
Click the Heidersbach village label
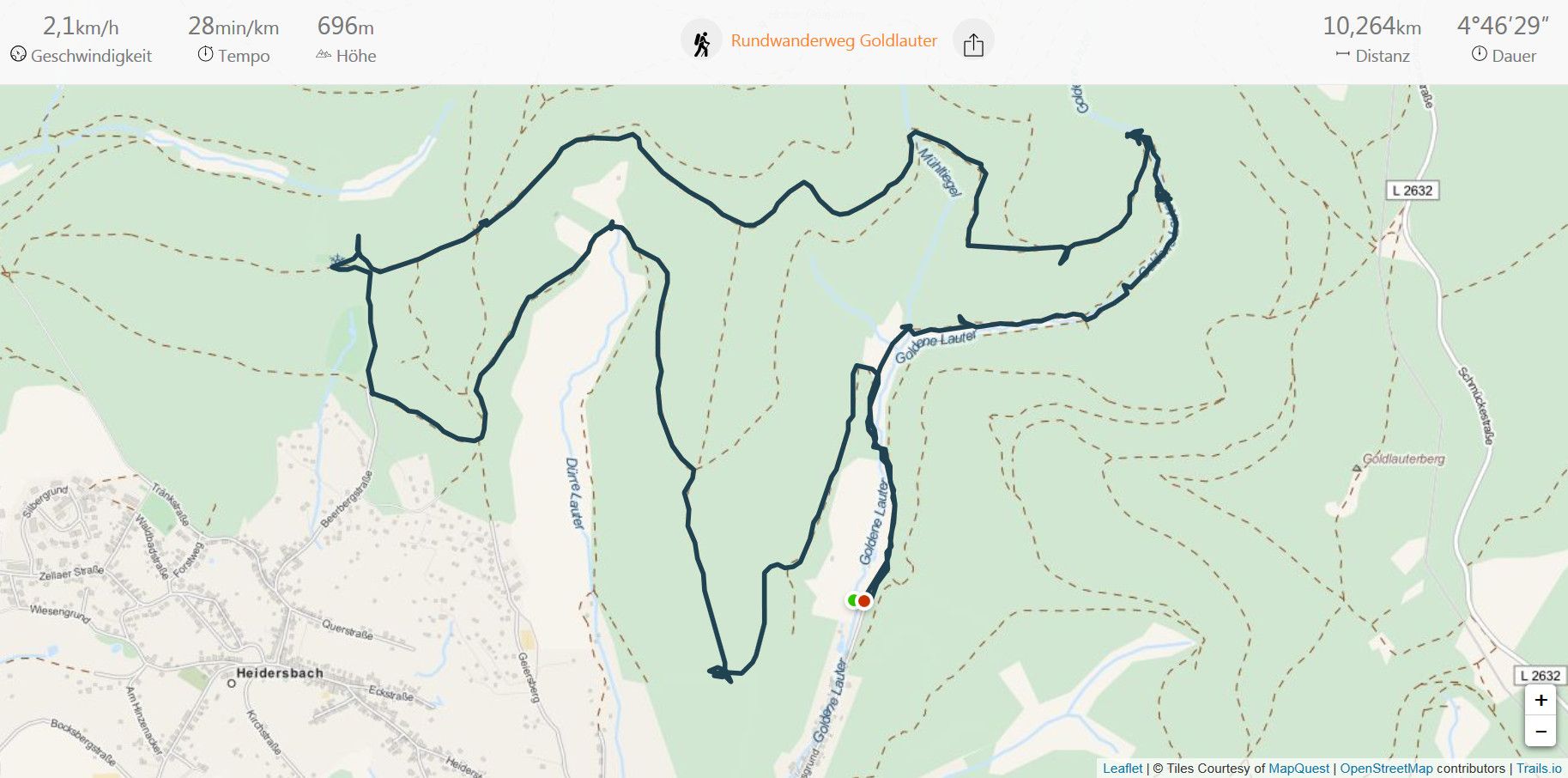(280, 673)
